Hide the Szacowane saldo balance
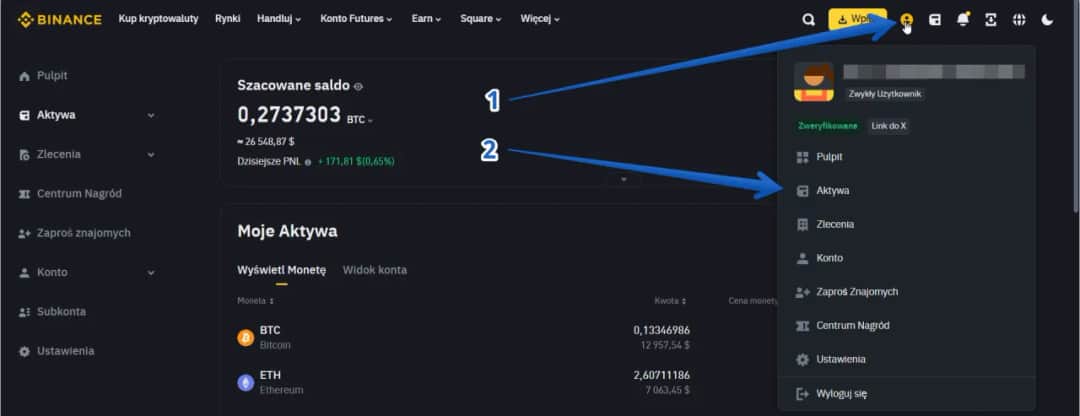The width and height of the screenshot is (1080, 416). point(358,87)
